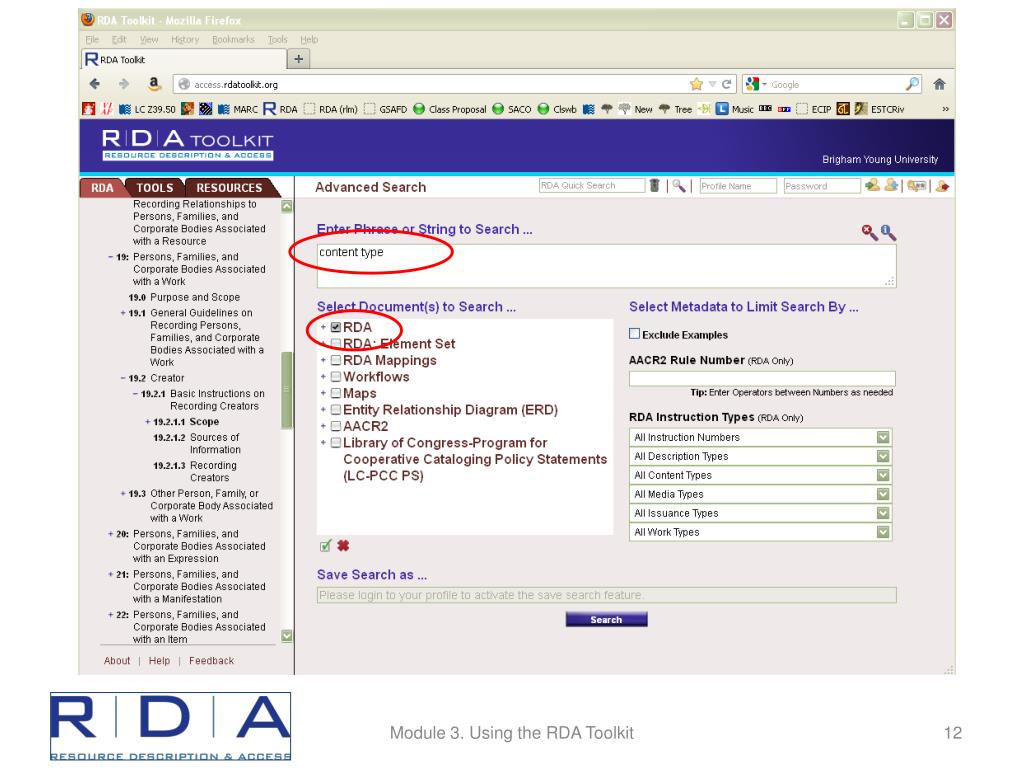This screenshot has width=1024, height=768.
Task: Uncheck the RDA document checkbox
Action: coord(336,327)
